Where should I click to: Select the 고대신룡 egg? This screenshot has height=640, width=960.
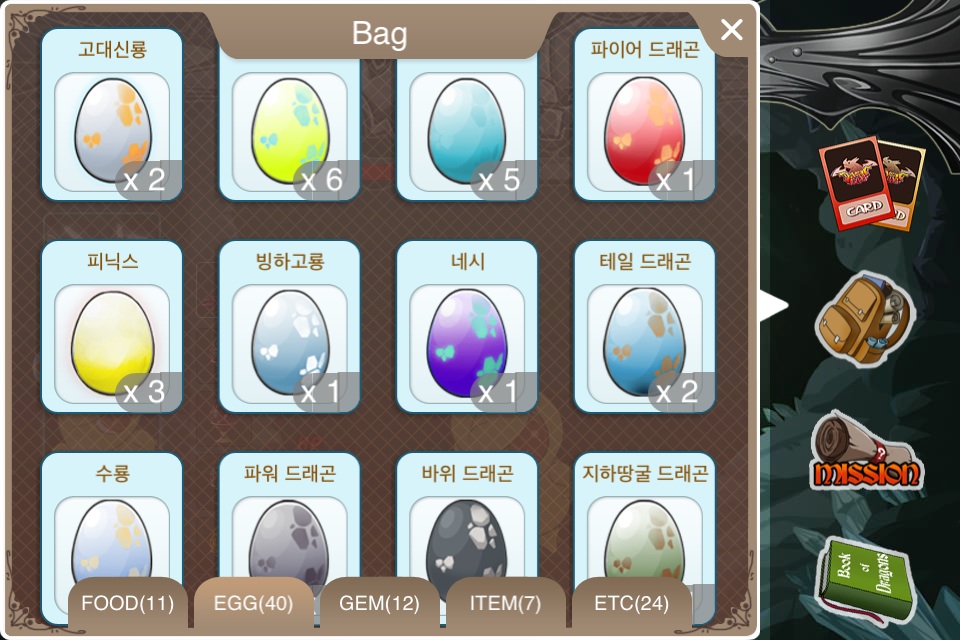click(112, 115)
